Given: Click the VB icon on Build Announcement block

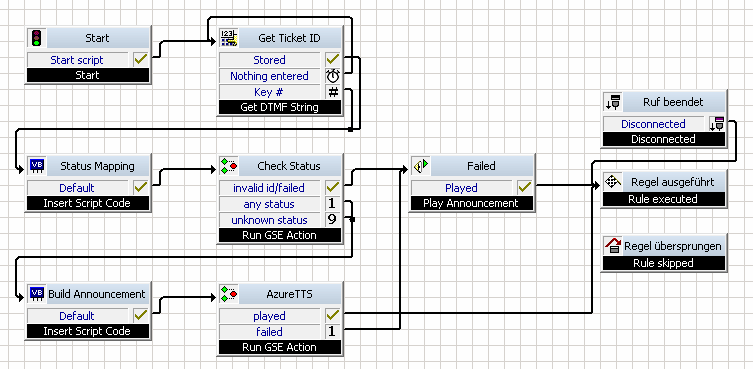Looking at the screenshot, I should click(36, 293).
